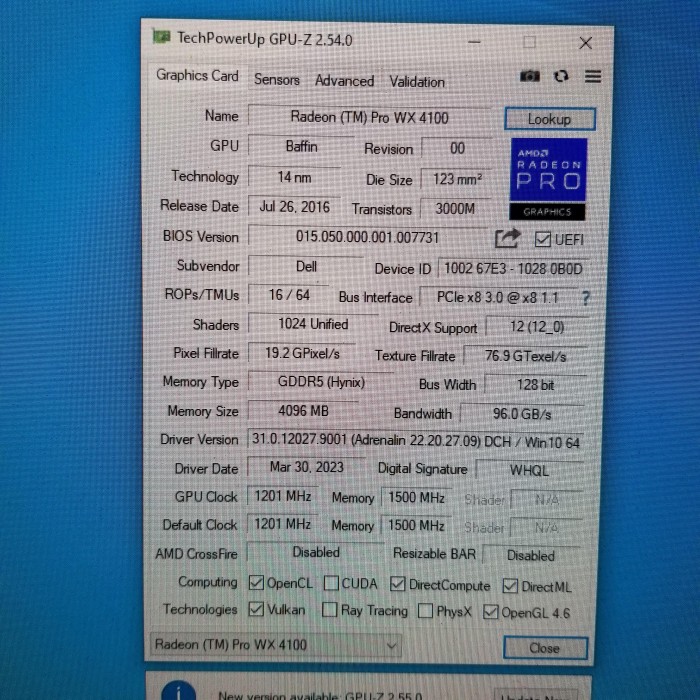Viewport: 700px width, 700px height.
Task: Click the Bus Interface question mark
Action: [x=586, y=298]
